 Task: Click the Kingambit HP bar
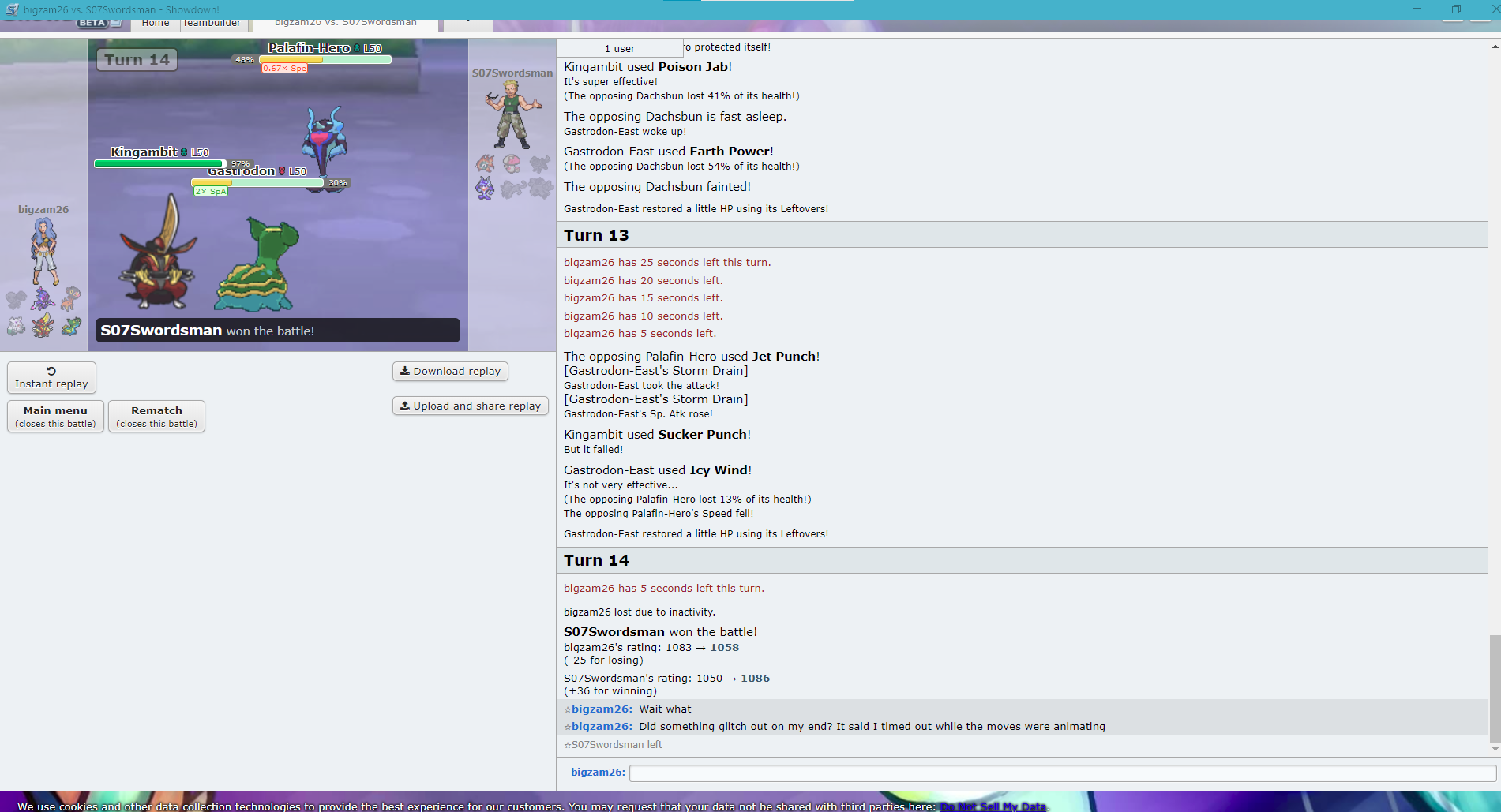pyautogui.click(x=160, y=164)
